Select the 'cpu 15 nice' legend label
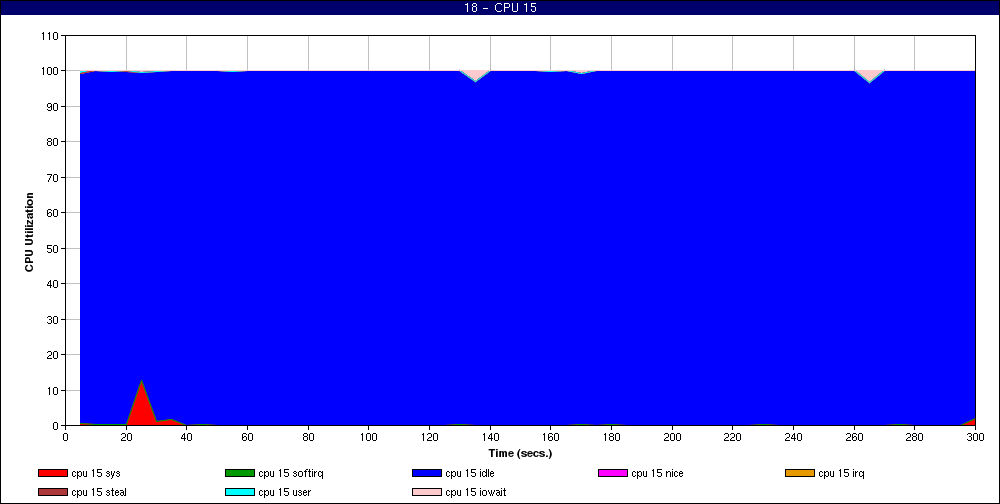Viewport: 1000px width, 504px height. 658,473
